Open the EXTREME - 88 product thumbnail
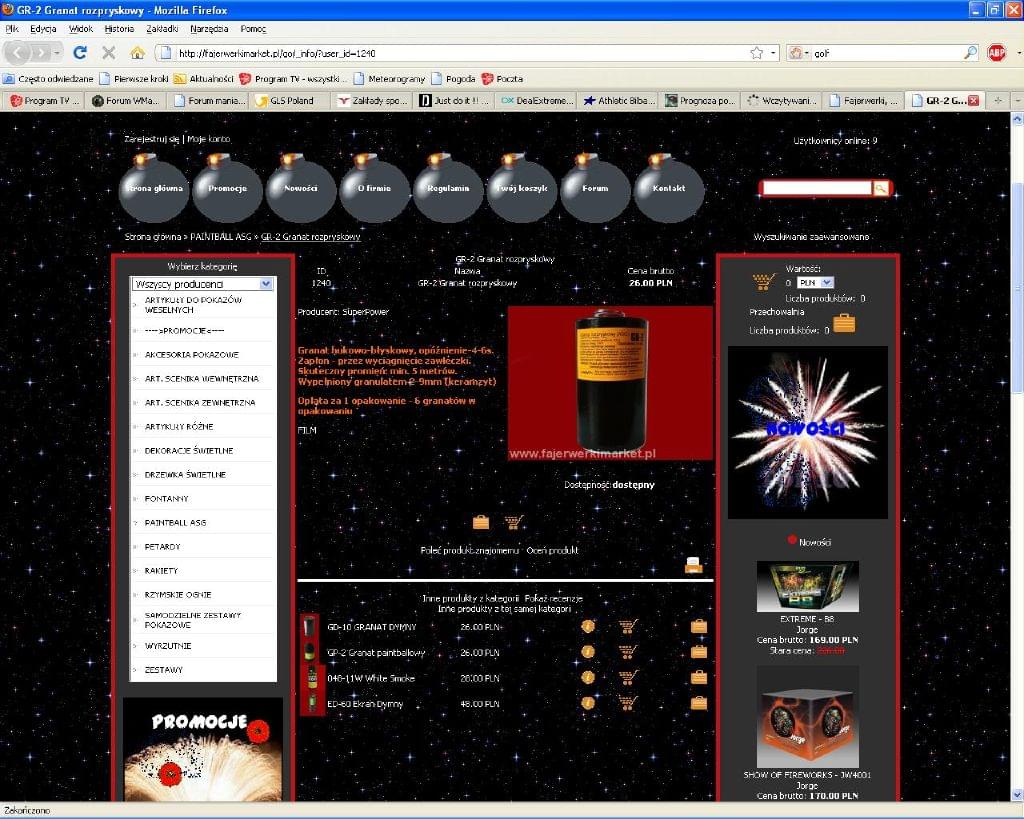Viewport: 1024px width, 819px height. pyautogui.click(x=807, y=586)
